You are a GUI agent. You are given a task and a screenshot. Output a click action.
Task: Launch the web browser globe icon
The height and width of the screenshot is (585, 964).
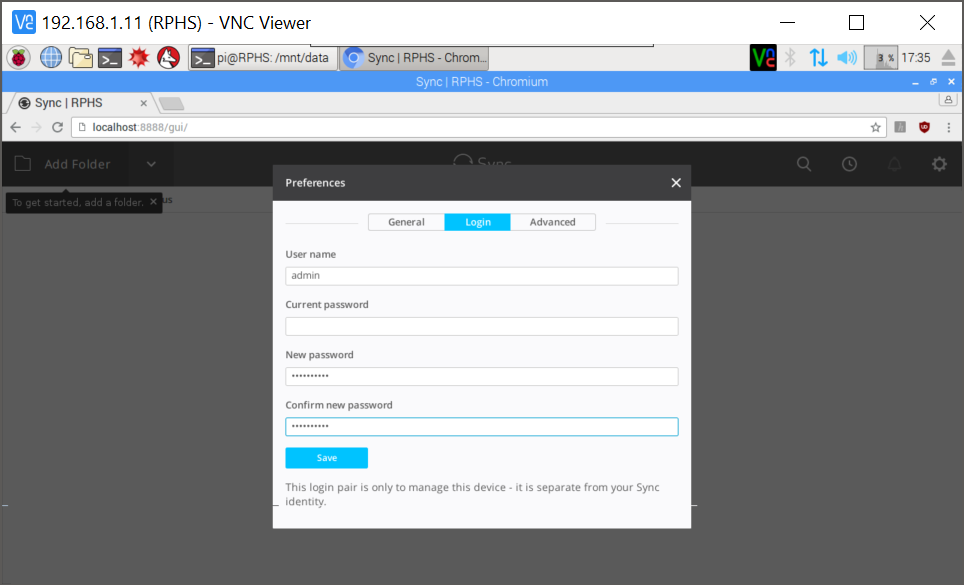(x=51, y=58)
